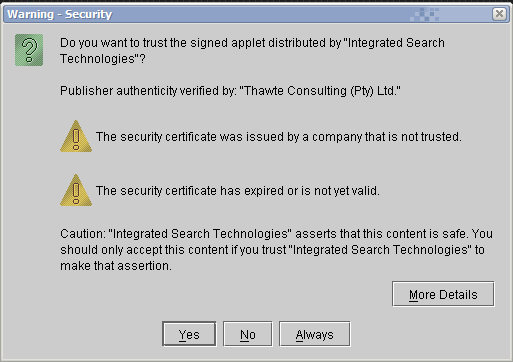Image resolution: width=513 pixels, height=362 pixels.
Task: Click warning triangle beside expired certificate message
Action: (x=76, y=190)
